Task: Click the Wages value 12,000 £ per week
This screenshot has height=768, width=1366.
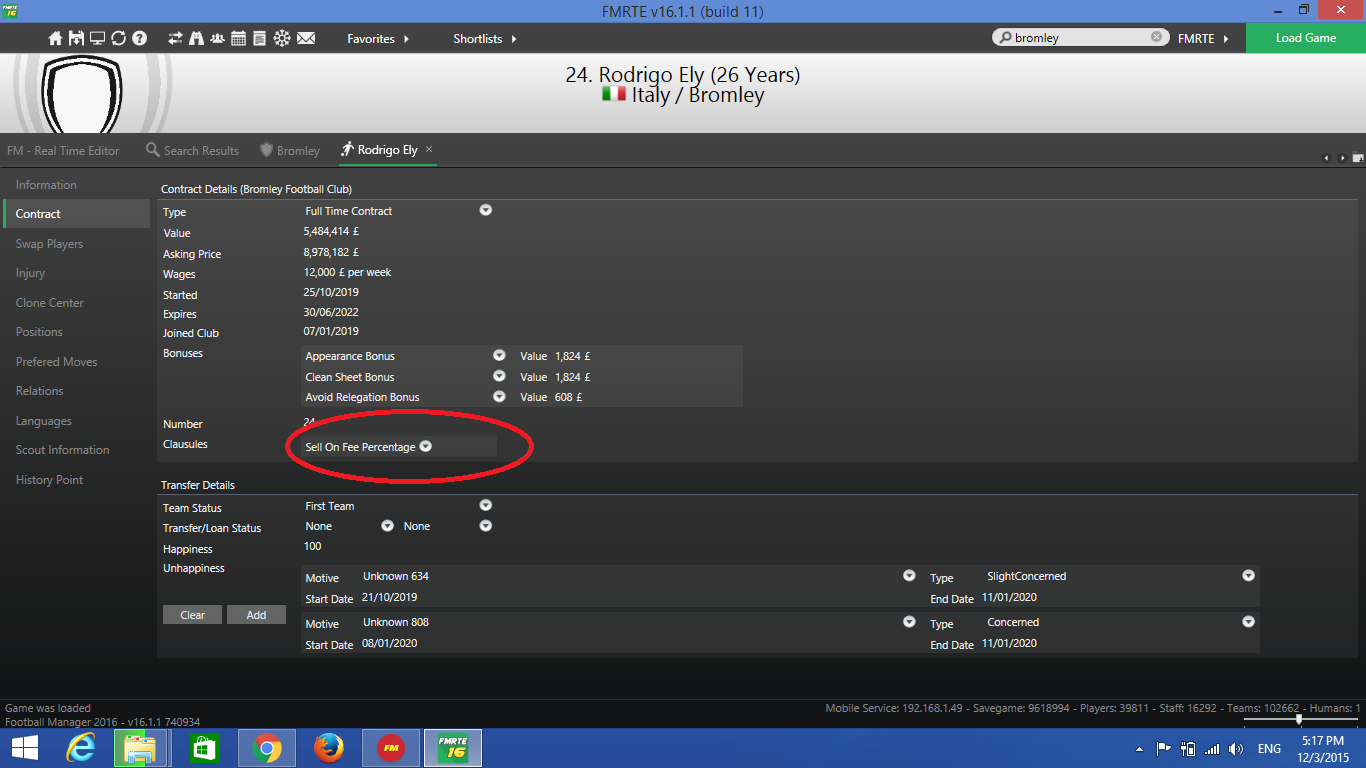Action: click(x=347, y=273)
